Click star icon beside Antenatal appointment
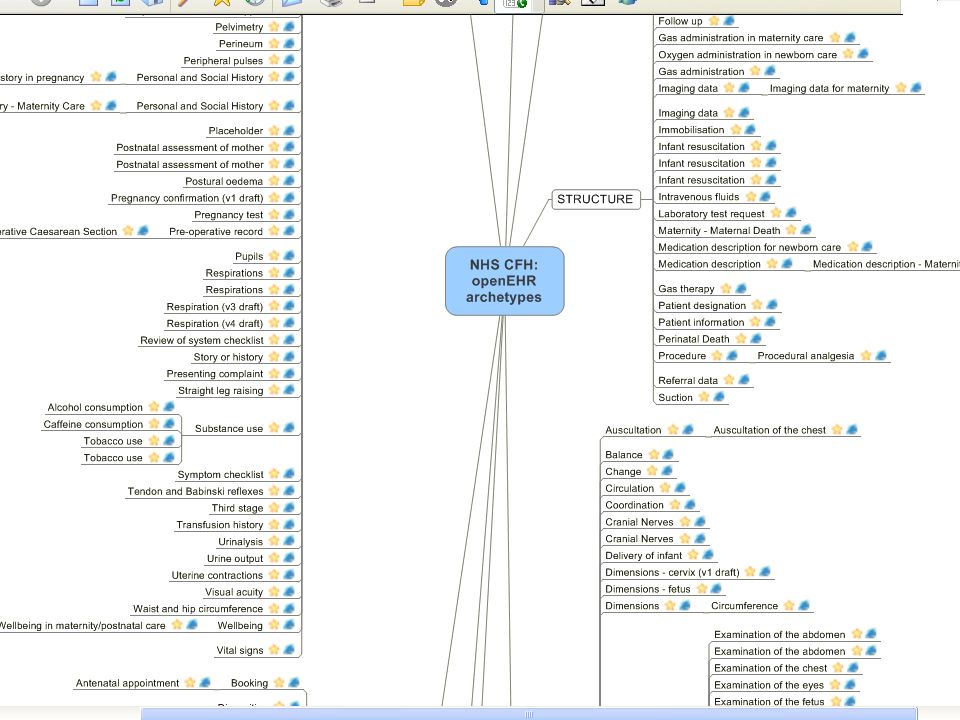This screenshot has width=960, height=720. pos(190,683)
